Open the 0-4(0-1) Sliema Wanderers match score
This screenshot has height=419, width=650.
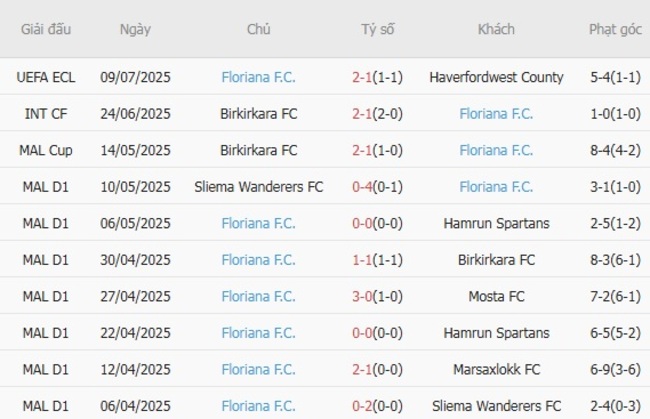coord(378,187)
